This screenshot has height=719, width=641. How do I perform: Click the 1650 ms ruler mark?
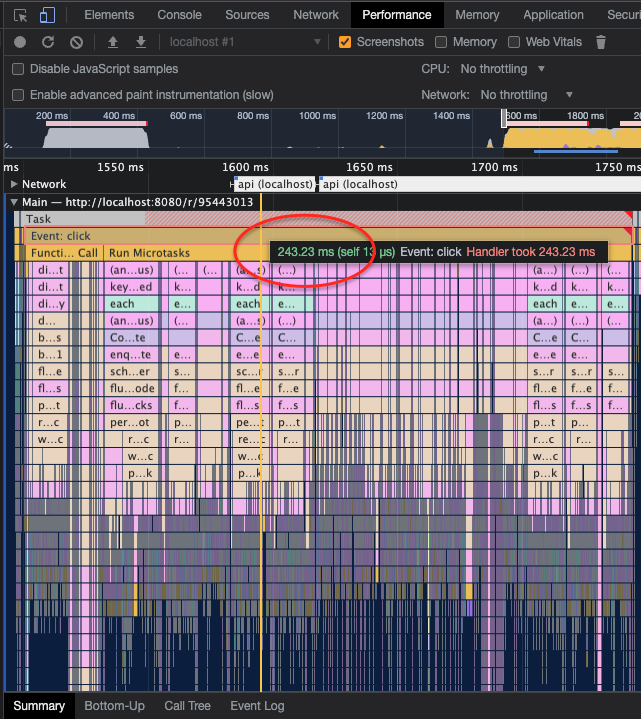click(370, 167)
